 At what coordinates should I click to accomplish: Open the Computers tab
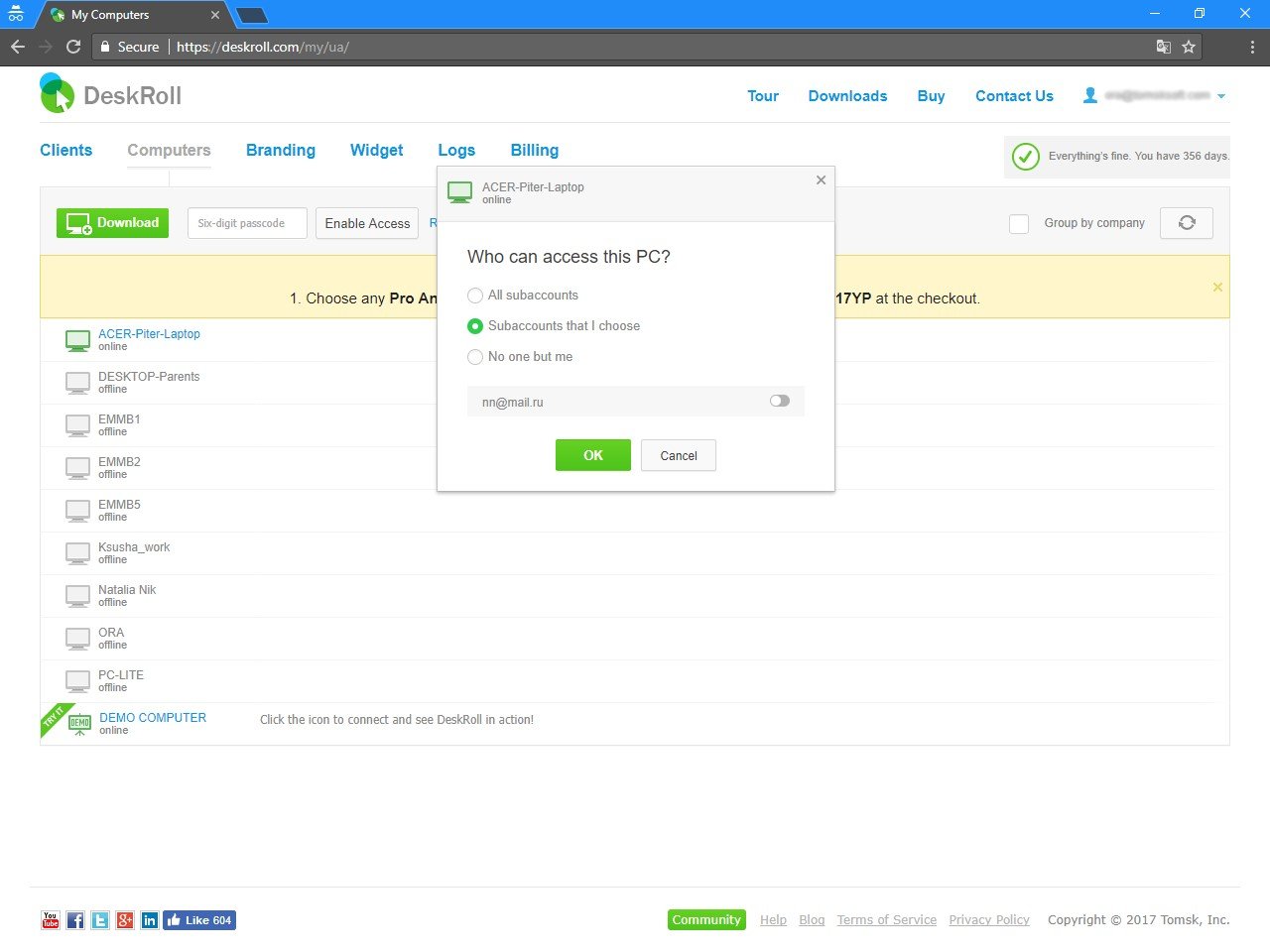169,150
